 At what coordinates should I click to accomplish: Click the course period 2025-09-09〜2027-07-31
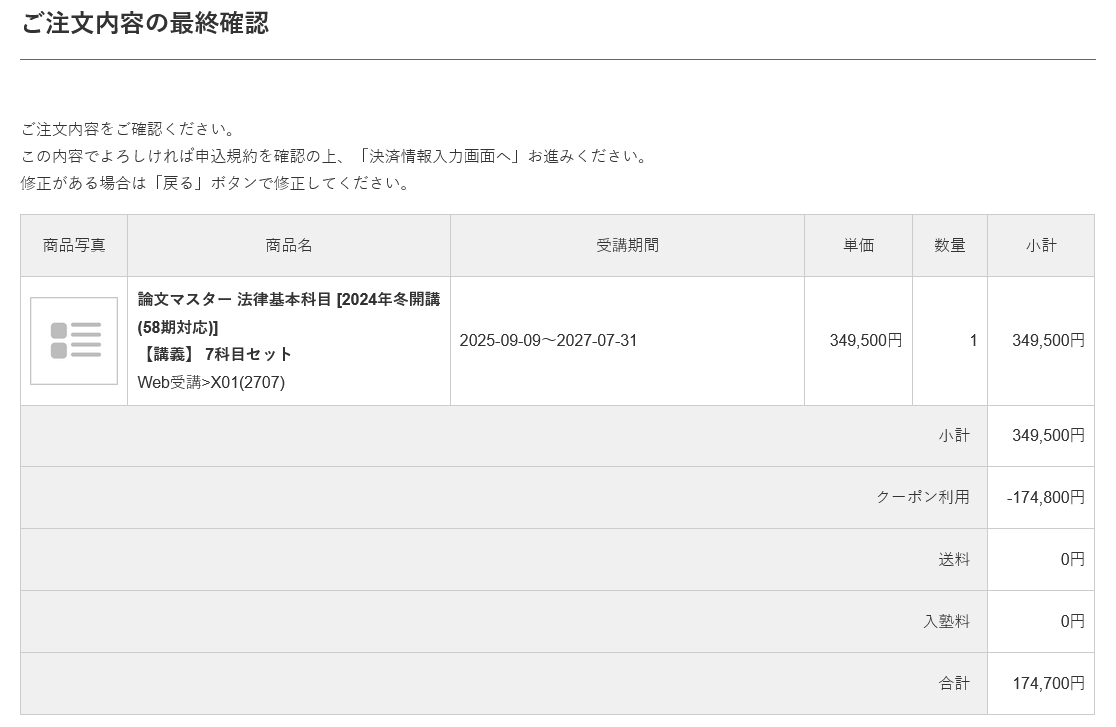(x=548, y=341)
